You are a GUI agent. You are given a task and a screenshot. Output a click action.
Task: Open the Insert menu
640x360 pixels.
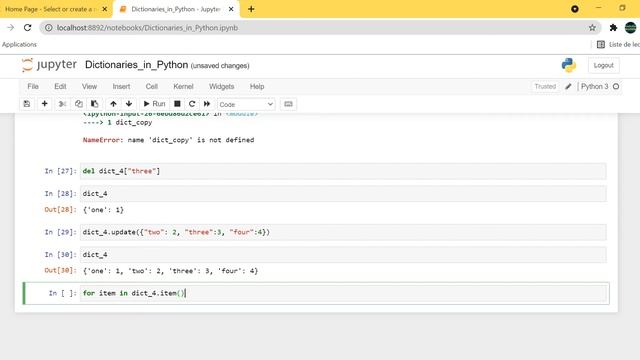point(121,87)
